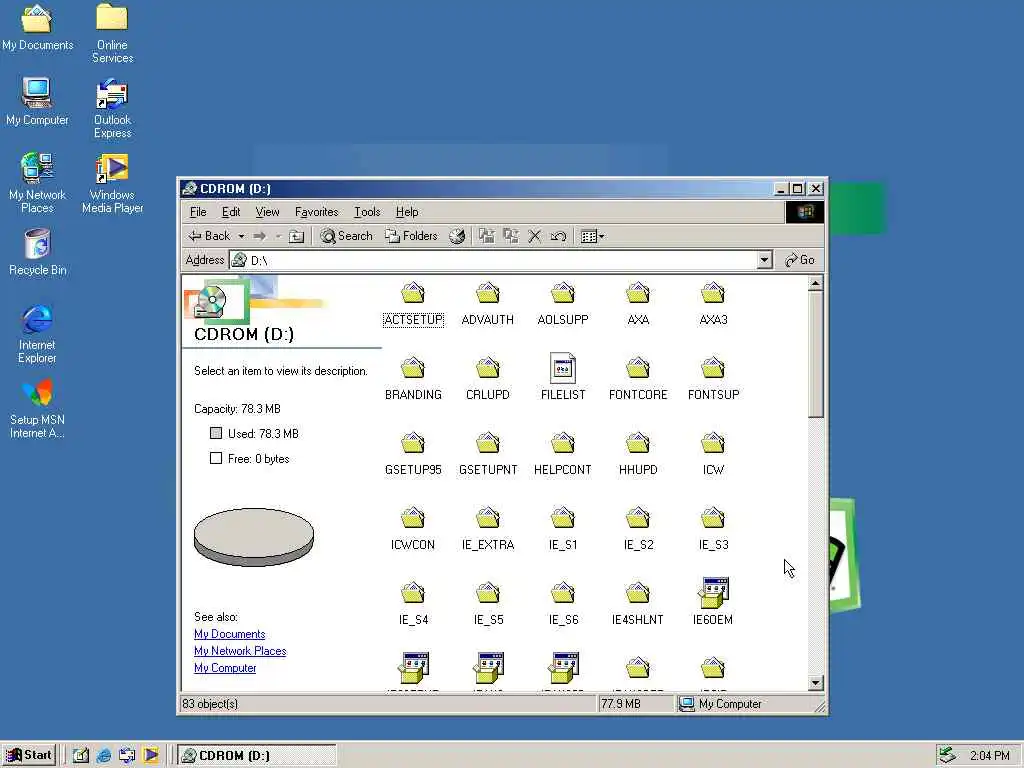The image size is (1024, 768).
Task: Click the HELPCONT folder icon
Action: click(x=562, y=443)
